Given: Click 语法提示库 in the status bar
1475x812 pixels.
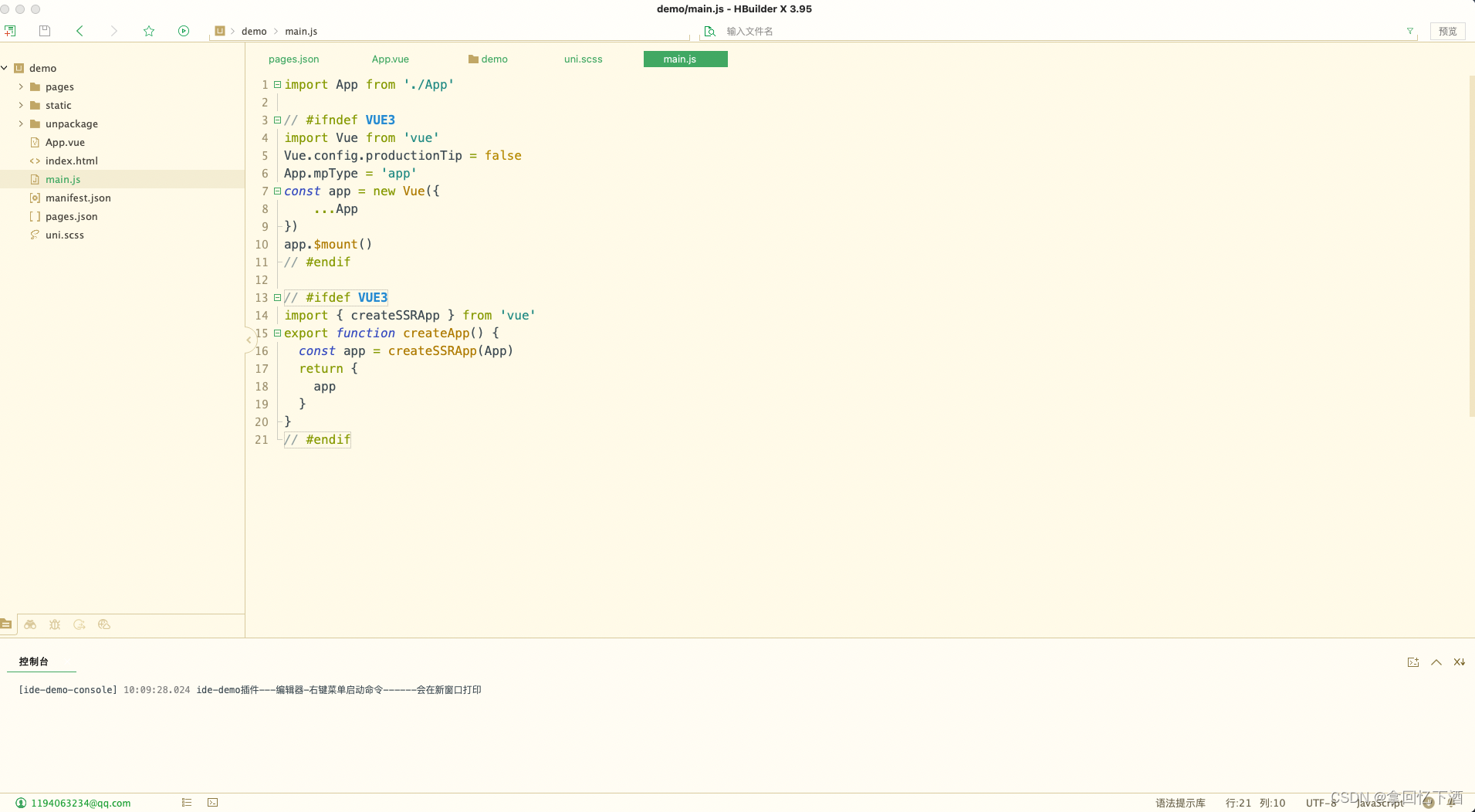Looking at the screenshot, I should tap(1180, 803).
